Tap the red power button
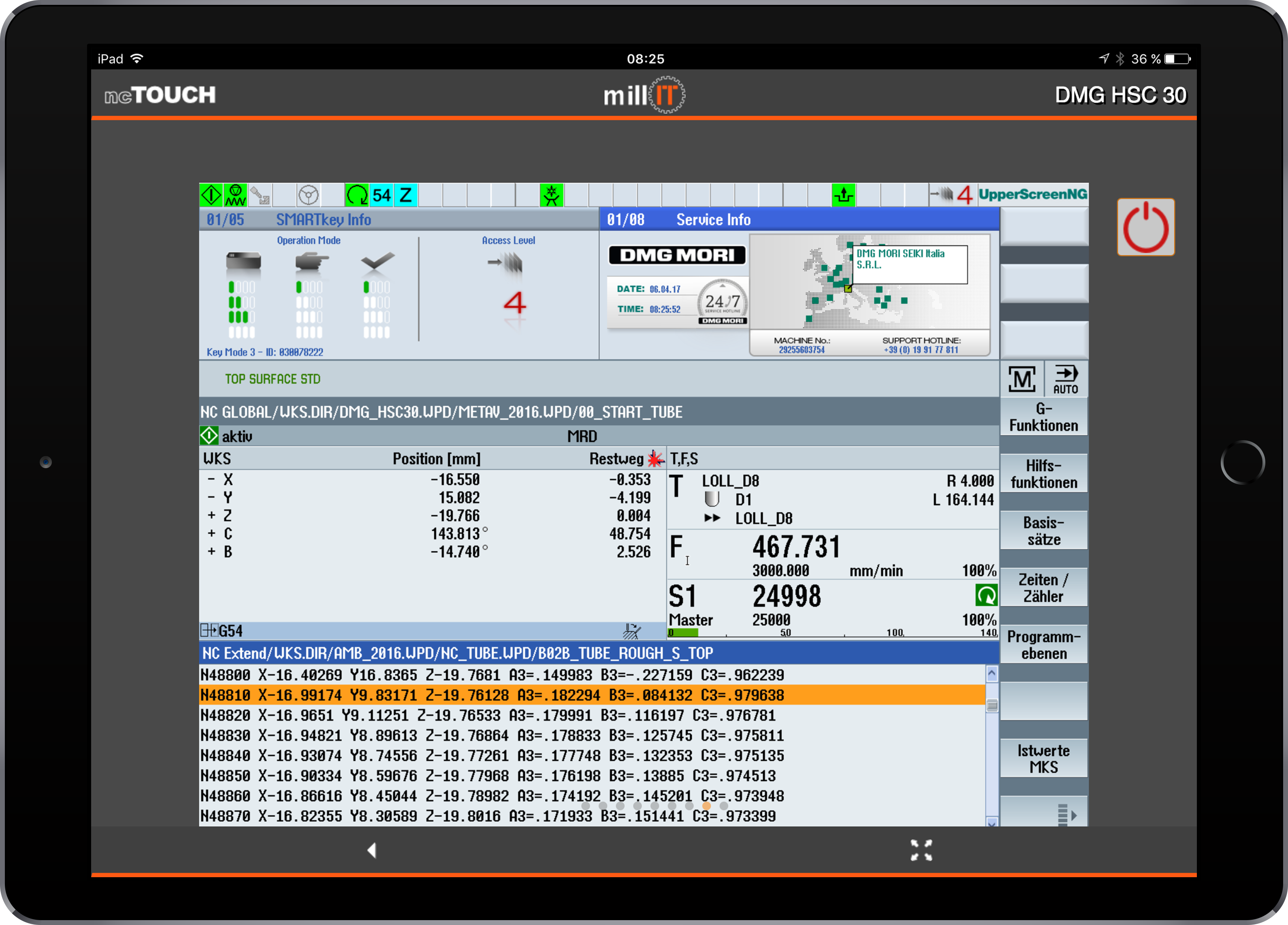Image resolution: width=1288 pixels, height=925 pixels. 1145,226
